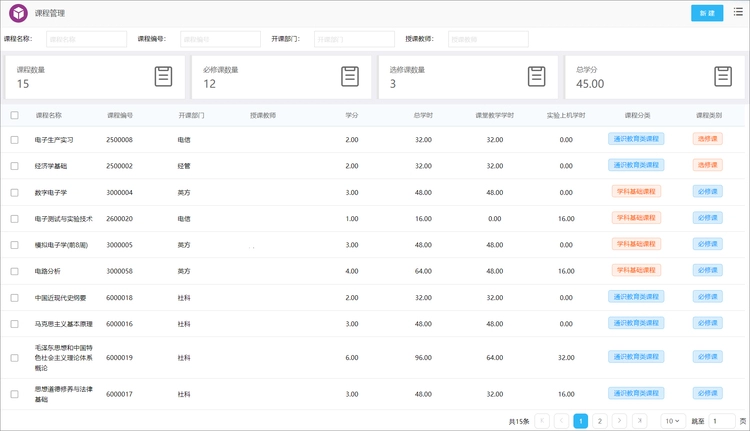Click clipboard icon in 必修课数量 card
This screenshot has height=431, width=750.
tap(350, 76)
